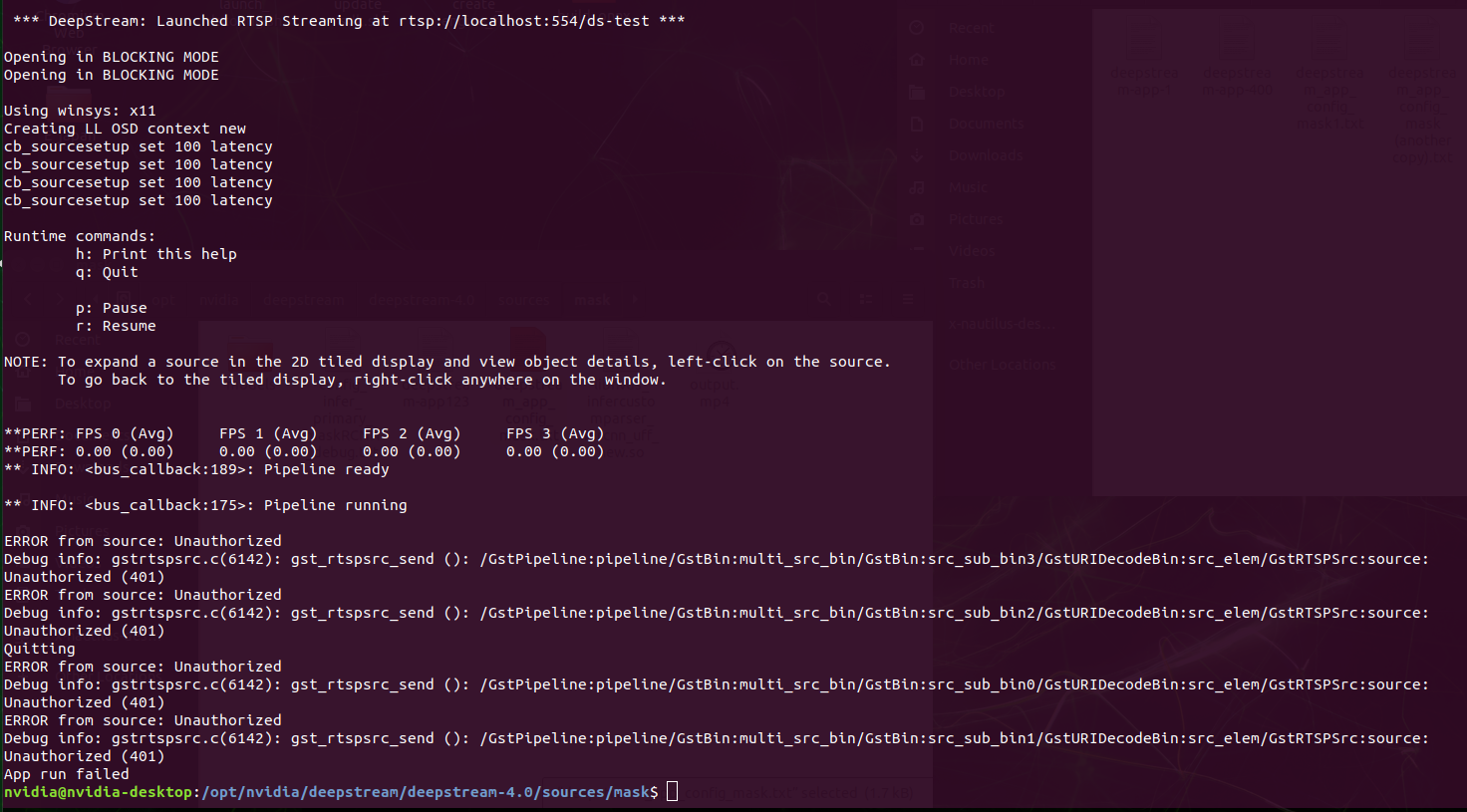Screen dimensions: 1467x812
Task: Click the debug line mentioning src_sub_bin3
Action: click(717, 559)
